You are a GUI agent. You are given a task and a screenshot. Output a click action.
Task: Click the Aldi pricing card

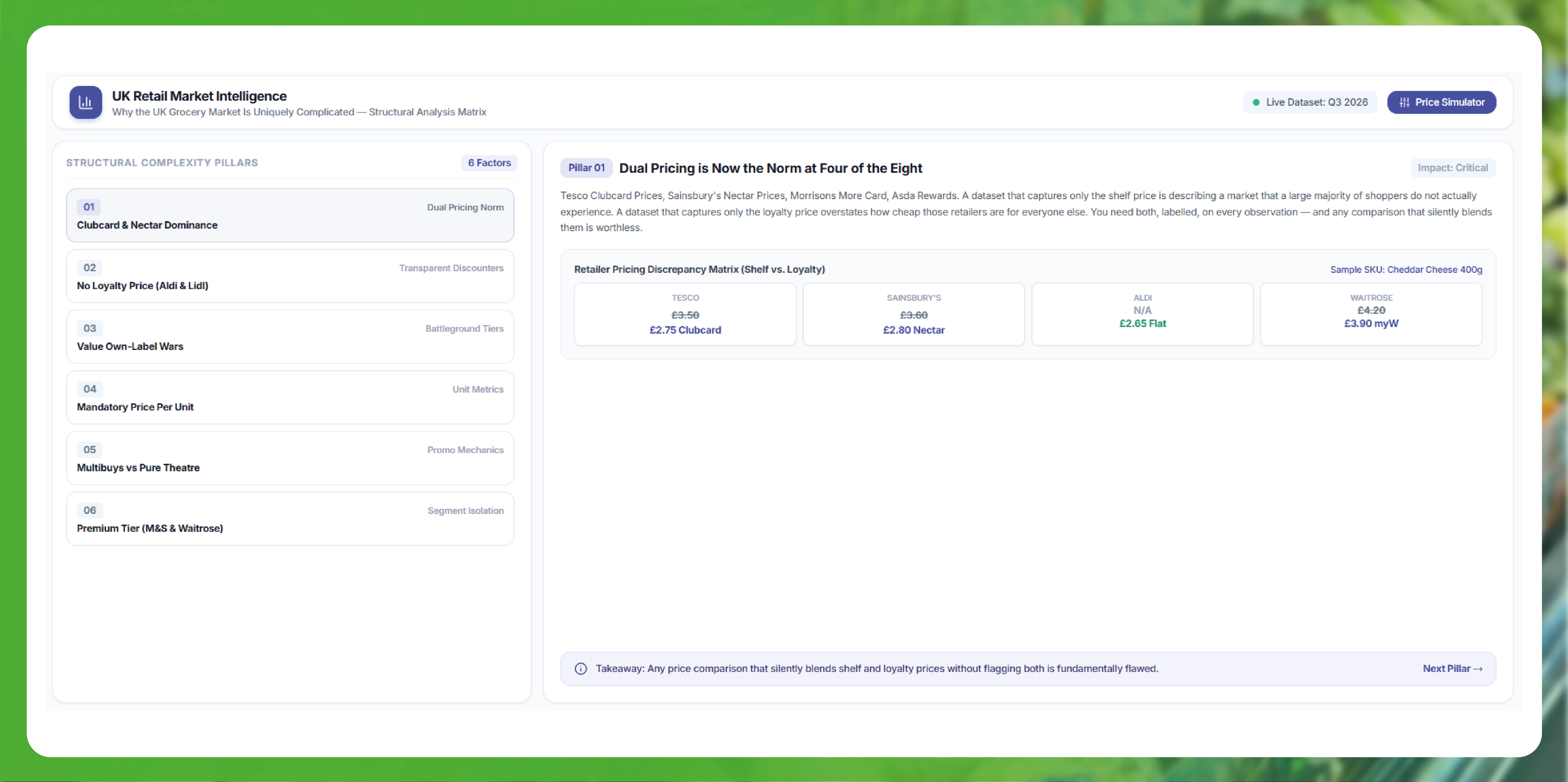click(1143, 314)
